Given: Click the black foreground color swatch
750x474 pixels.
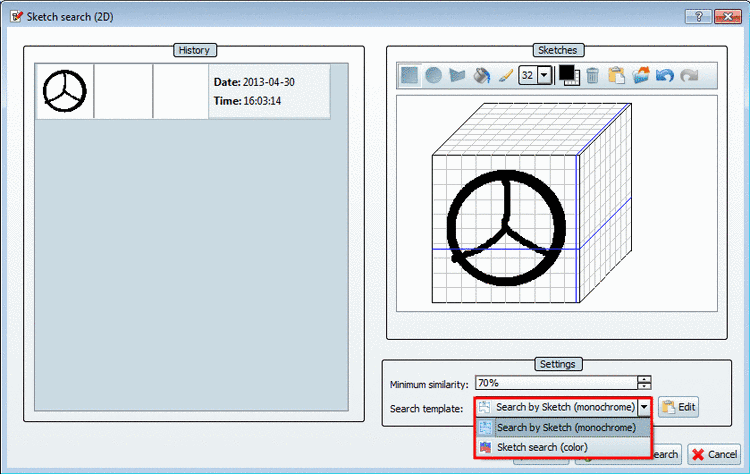Looking at the screenshot, I should click(566, 72).
